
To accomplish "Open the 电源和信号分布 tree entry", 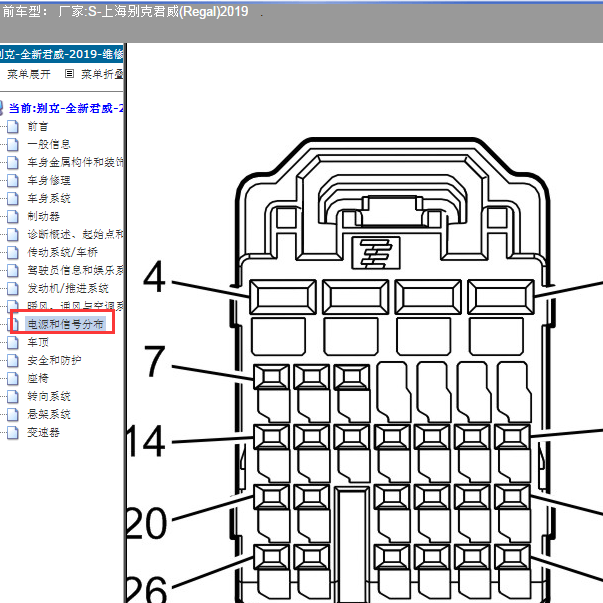I will [65, 324].
